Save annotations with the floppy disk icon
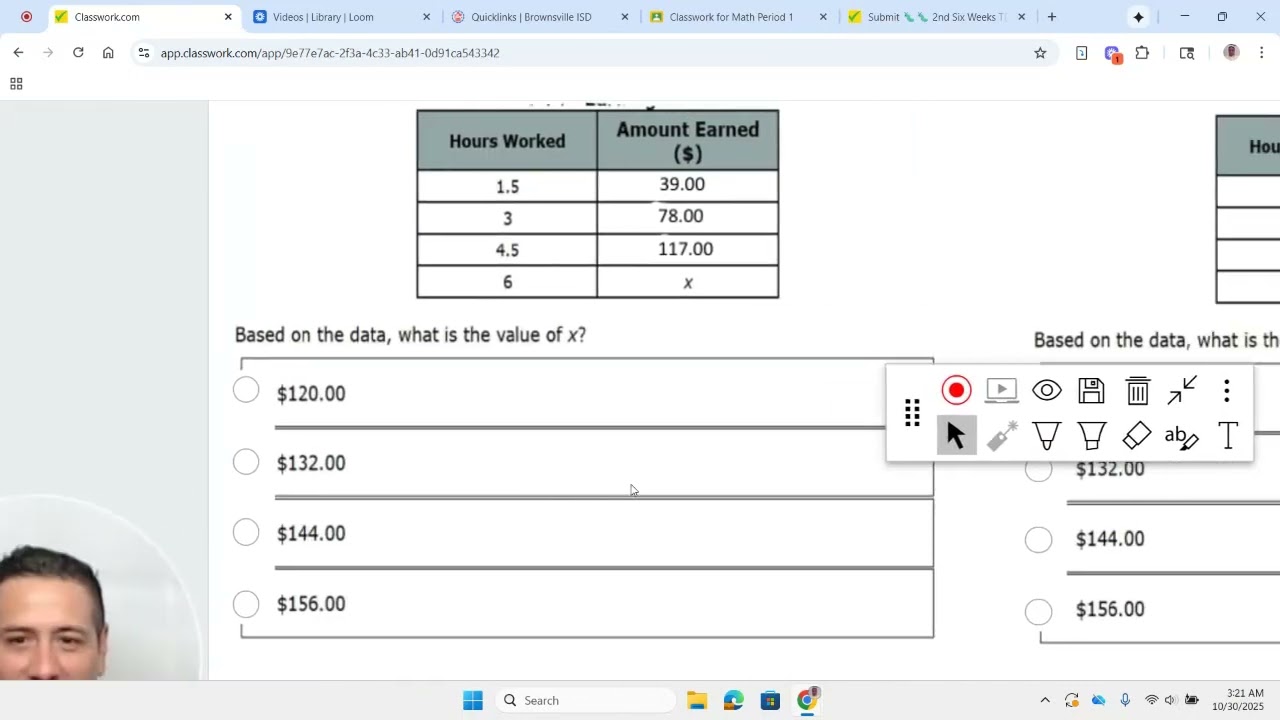The width and height of the screenshot is (1280, 720). click(1092, 390)
